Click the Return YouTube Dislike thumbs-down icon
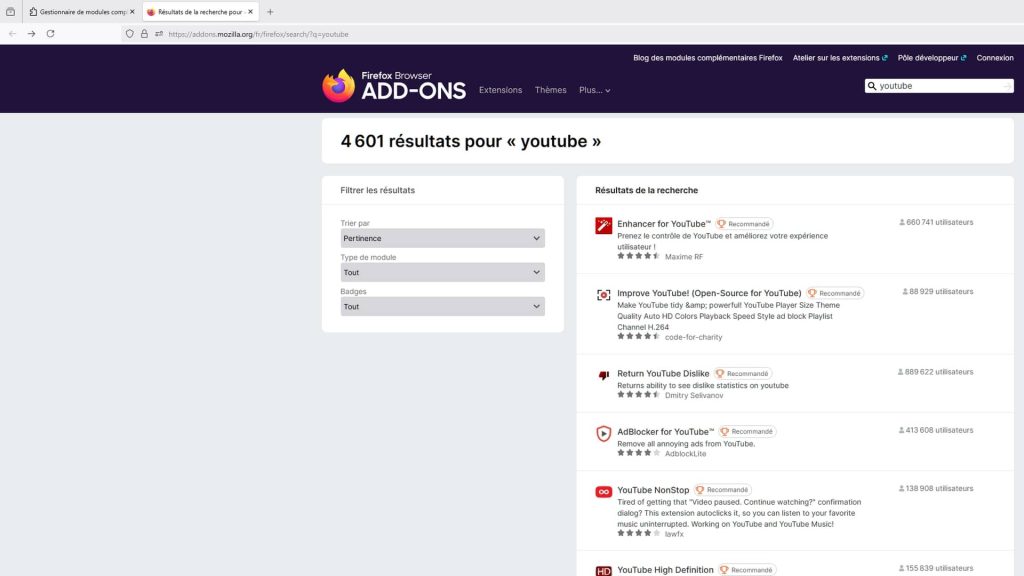Image resolution: width=1024 pixels, height=576 pixels. (602, 375)
